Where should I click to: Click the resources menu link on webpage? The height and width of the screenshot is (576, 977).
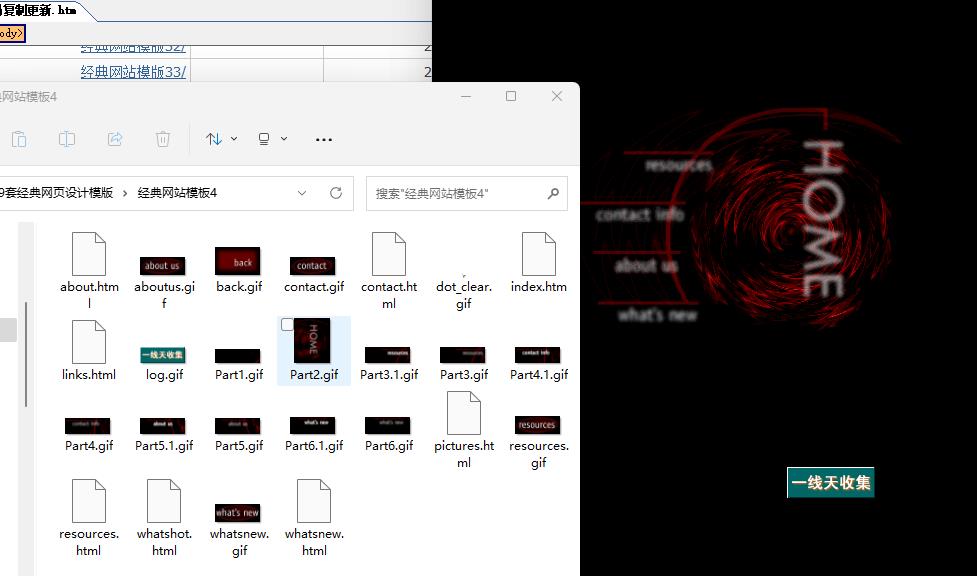(x=678, y=165)
